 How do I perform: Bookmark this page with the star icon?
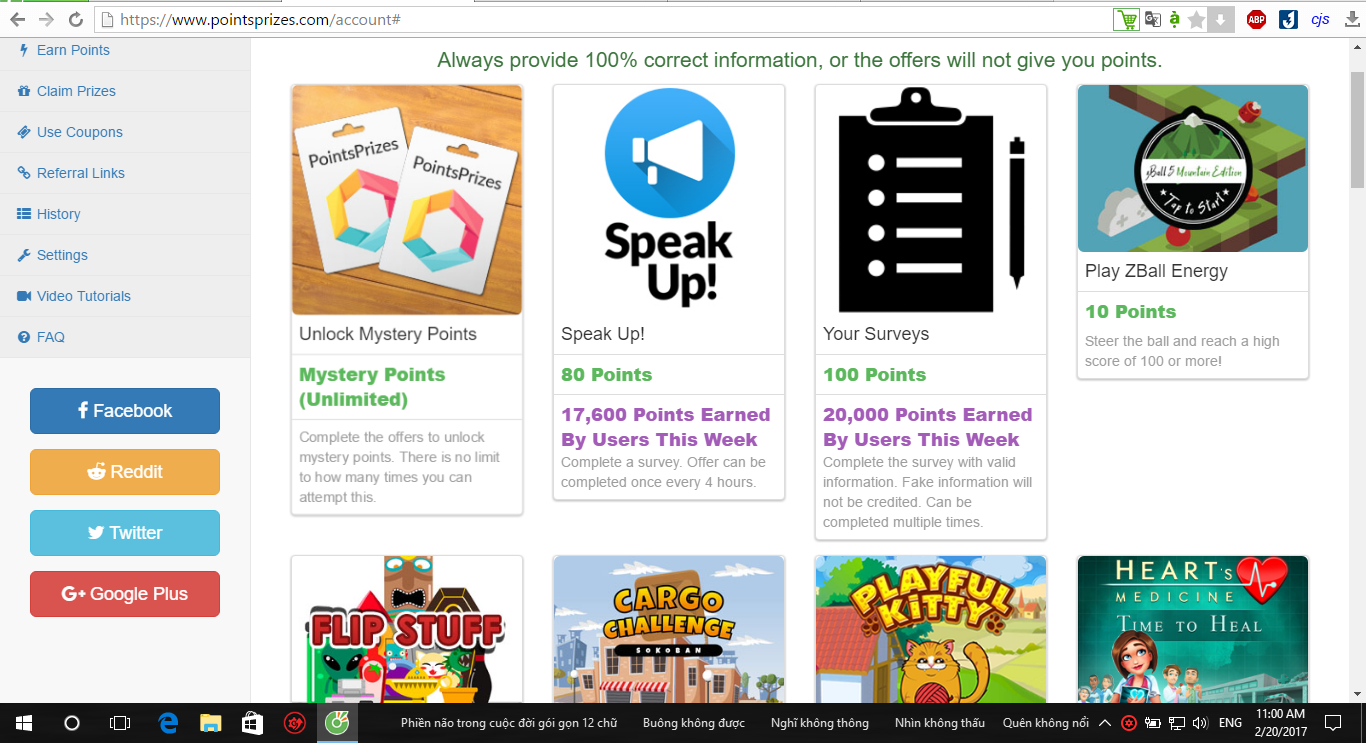click(1197, 19)
